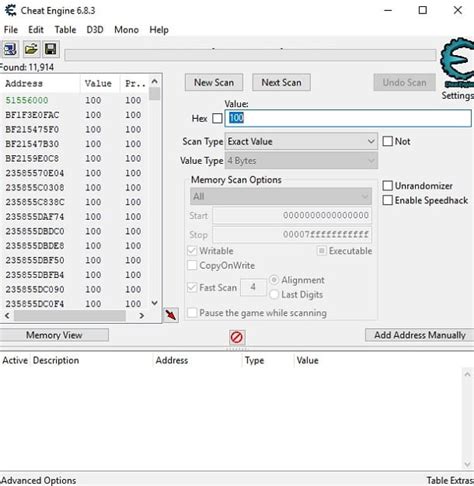Click the Cheat Engine logo settings icon
This screenshot has width=474, height=486.
(x=457, y=63)
